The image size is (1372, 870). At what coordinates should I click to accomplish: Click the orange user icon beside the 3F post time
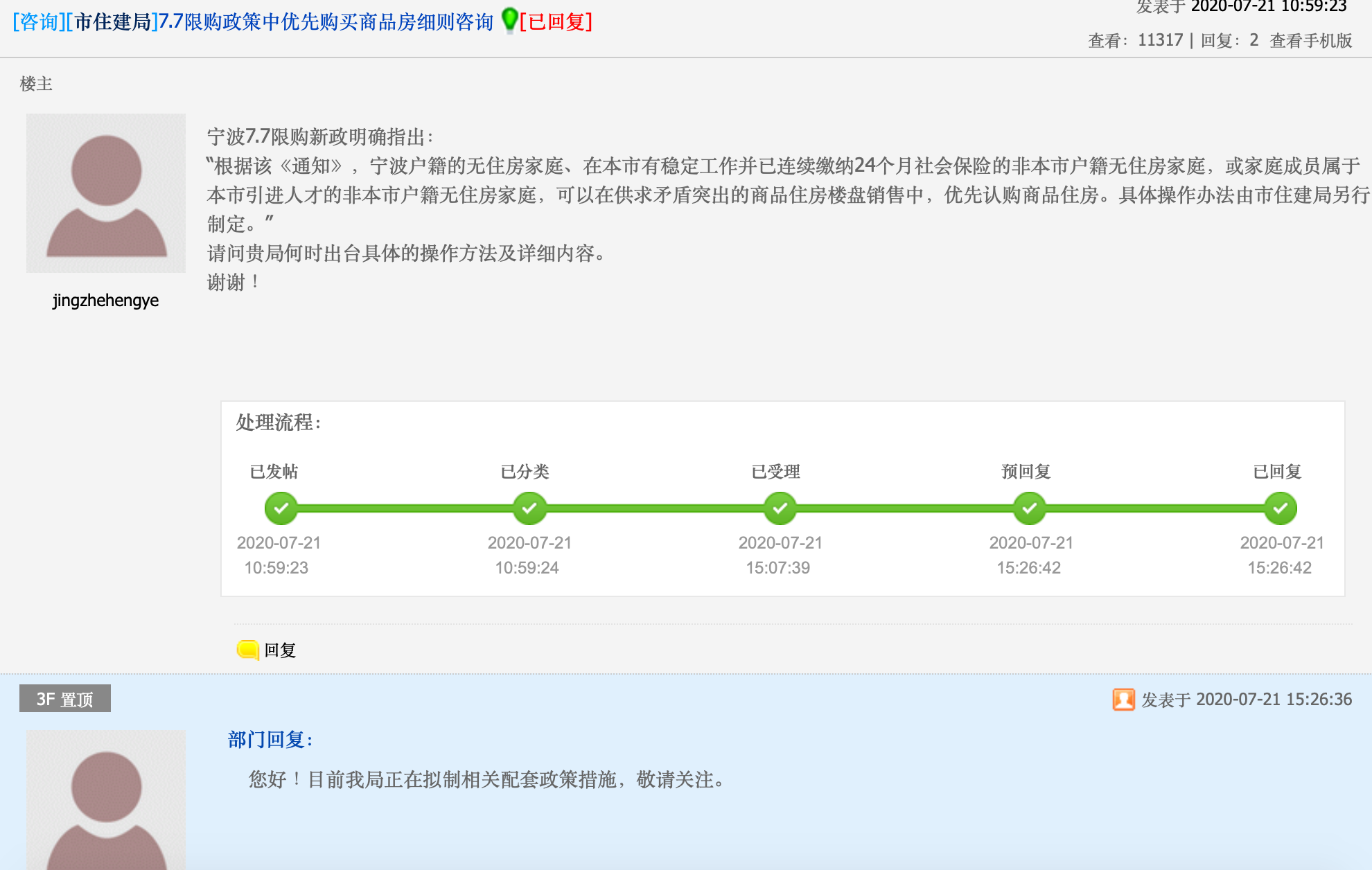(1123, 700)
